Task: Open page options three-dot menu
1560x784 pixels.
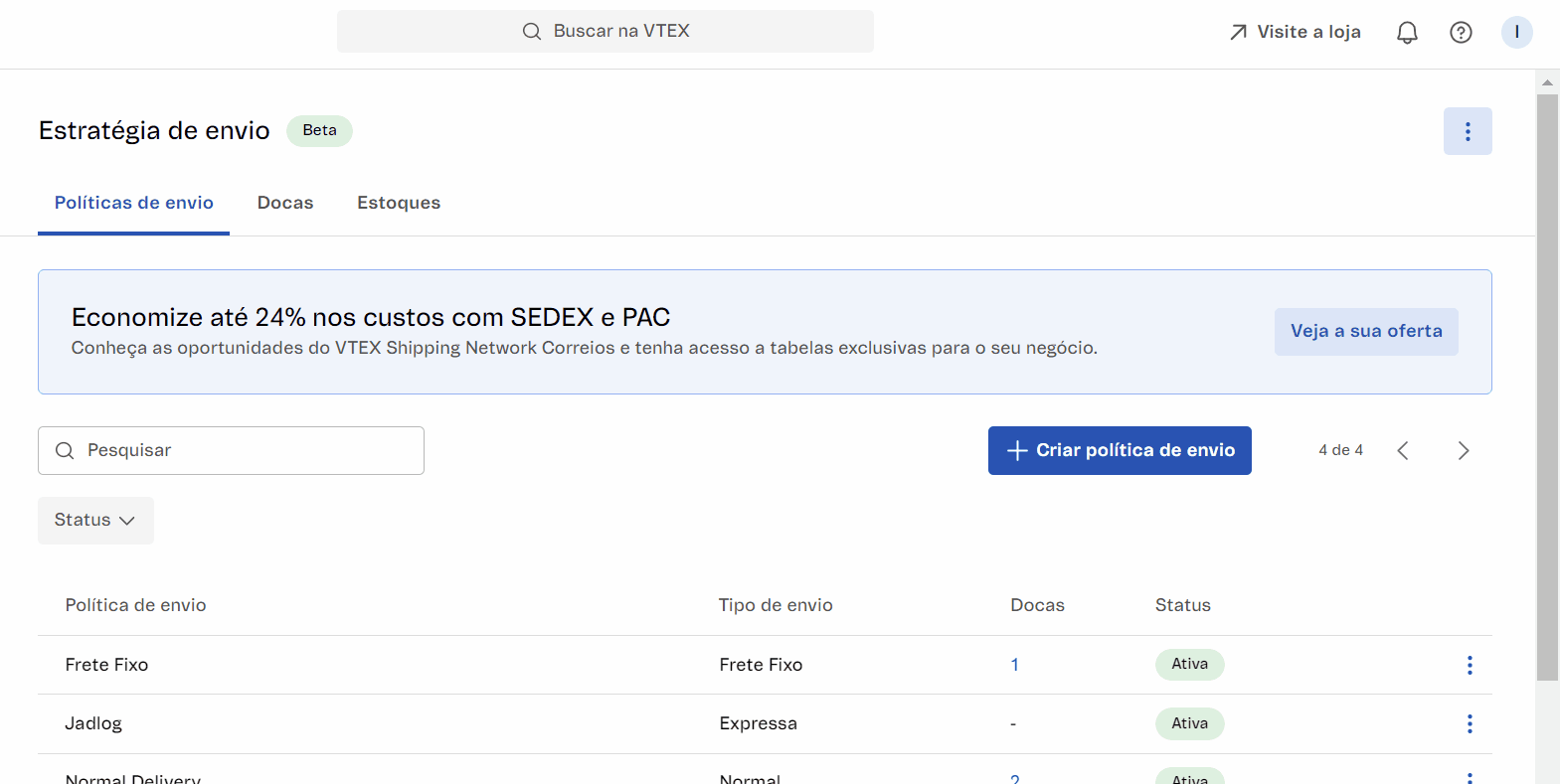Action: coord(1468,131)
